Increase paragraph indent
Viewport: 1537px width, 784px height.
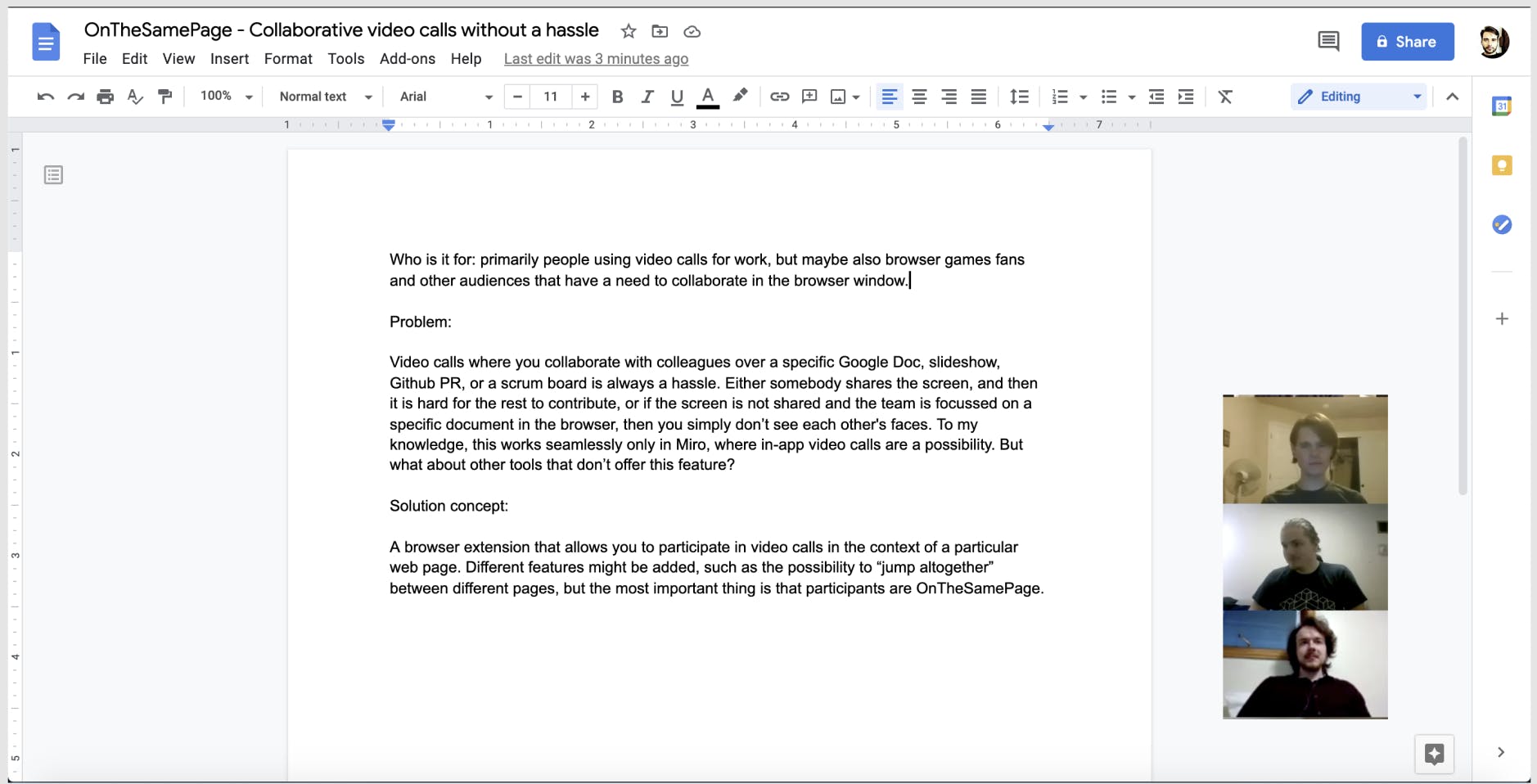click(x=1185, y=97)
